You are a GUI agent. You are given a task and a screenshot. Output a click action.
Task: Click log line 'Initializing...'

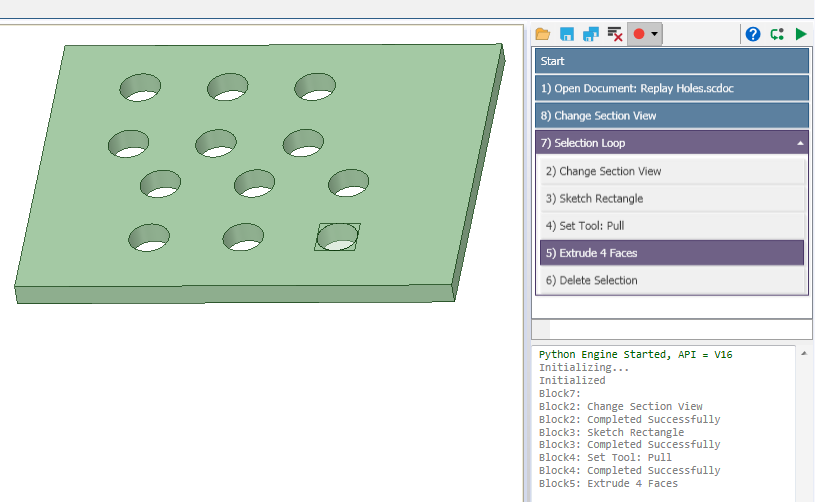pyautogui.click(x=584, y=367)
